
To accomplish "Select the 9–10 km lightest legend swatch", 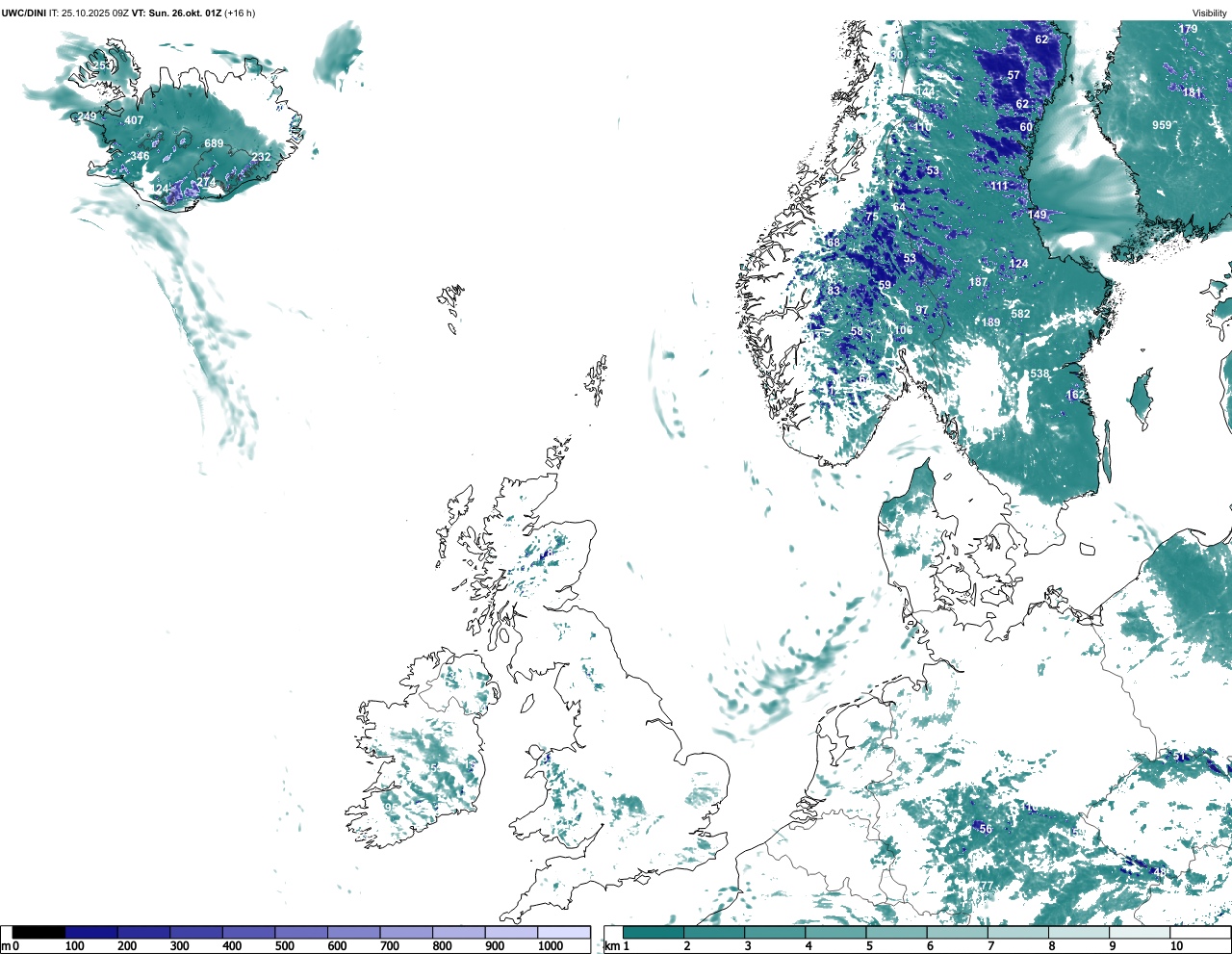I will (x=1140, y=932).
